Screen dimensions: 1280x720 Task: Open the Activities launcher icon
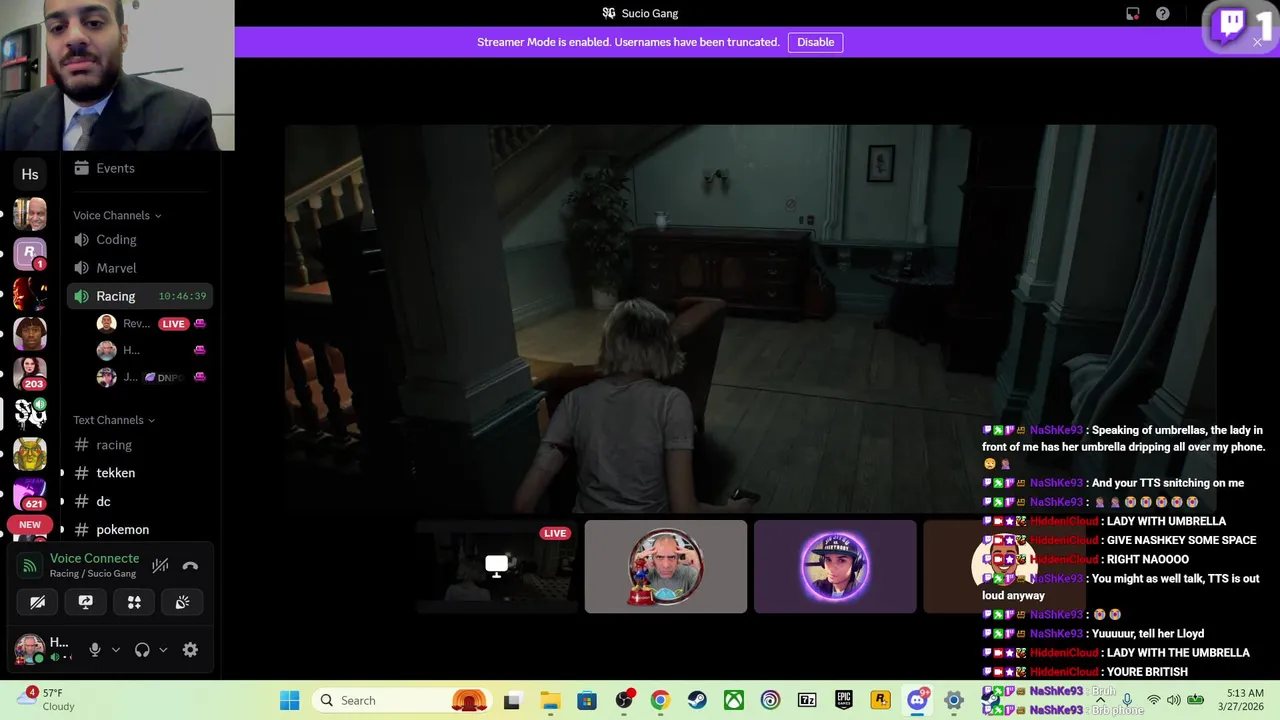[134, 602]
